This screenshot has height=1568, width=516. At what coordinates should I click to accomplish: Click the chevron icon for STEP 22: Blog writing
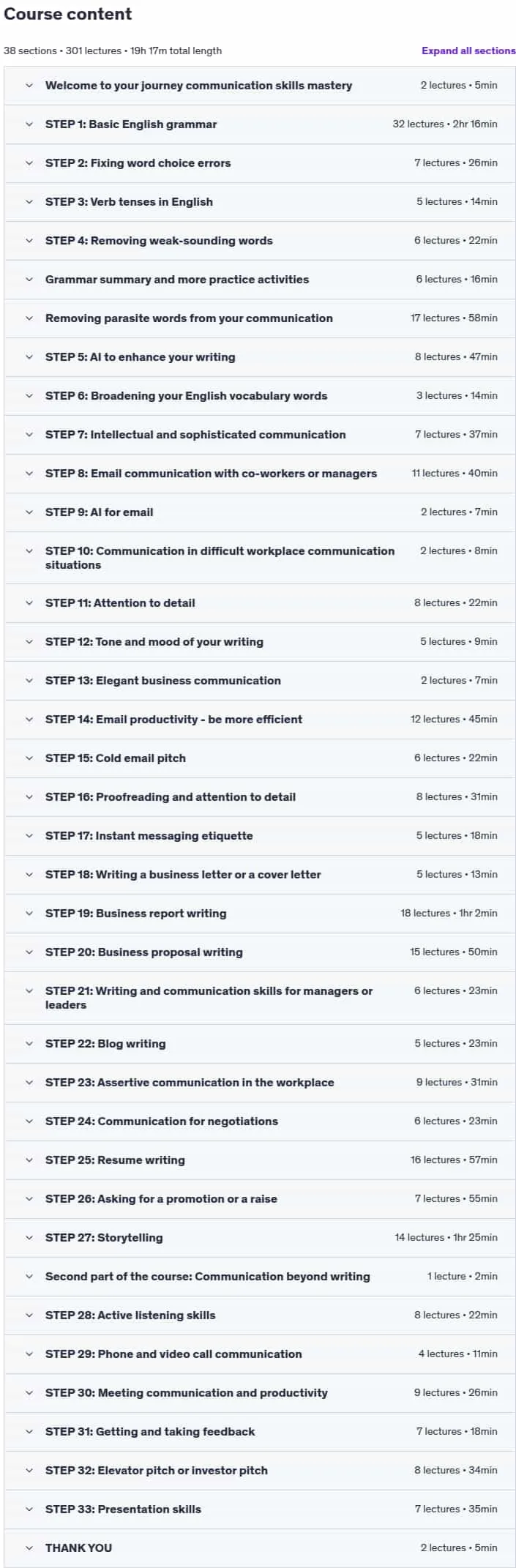29,1044
